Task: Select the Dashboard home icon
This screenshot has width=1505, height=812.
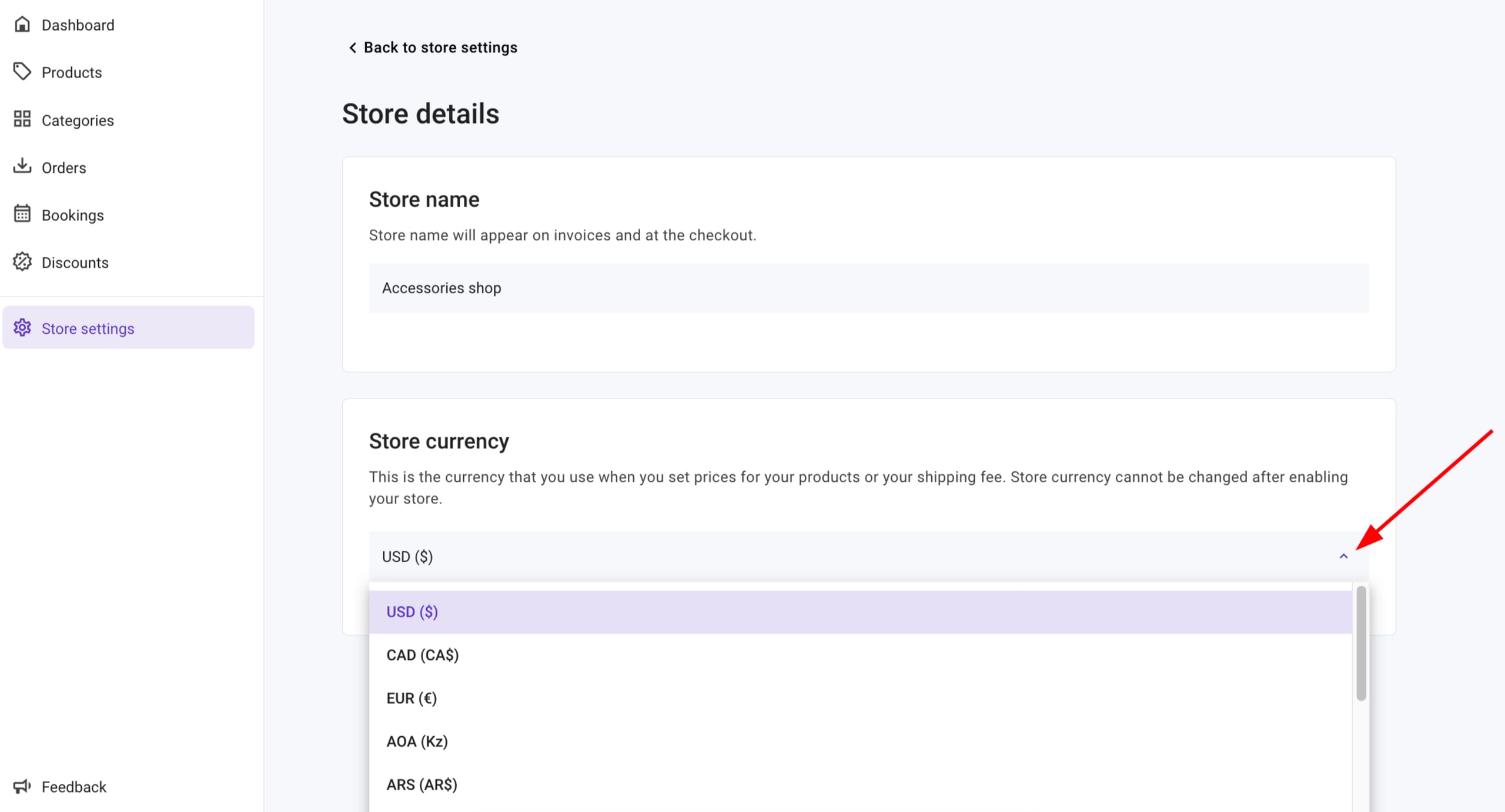Action: coord(22,24)
